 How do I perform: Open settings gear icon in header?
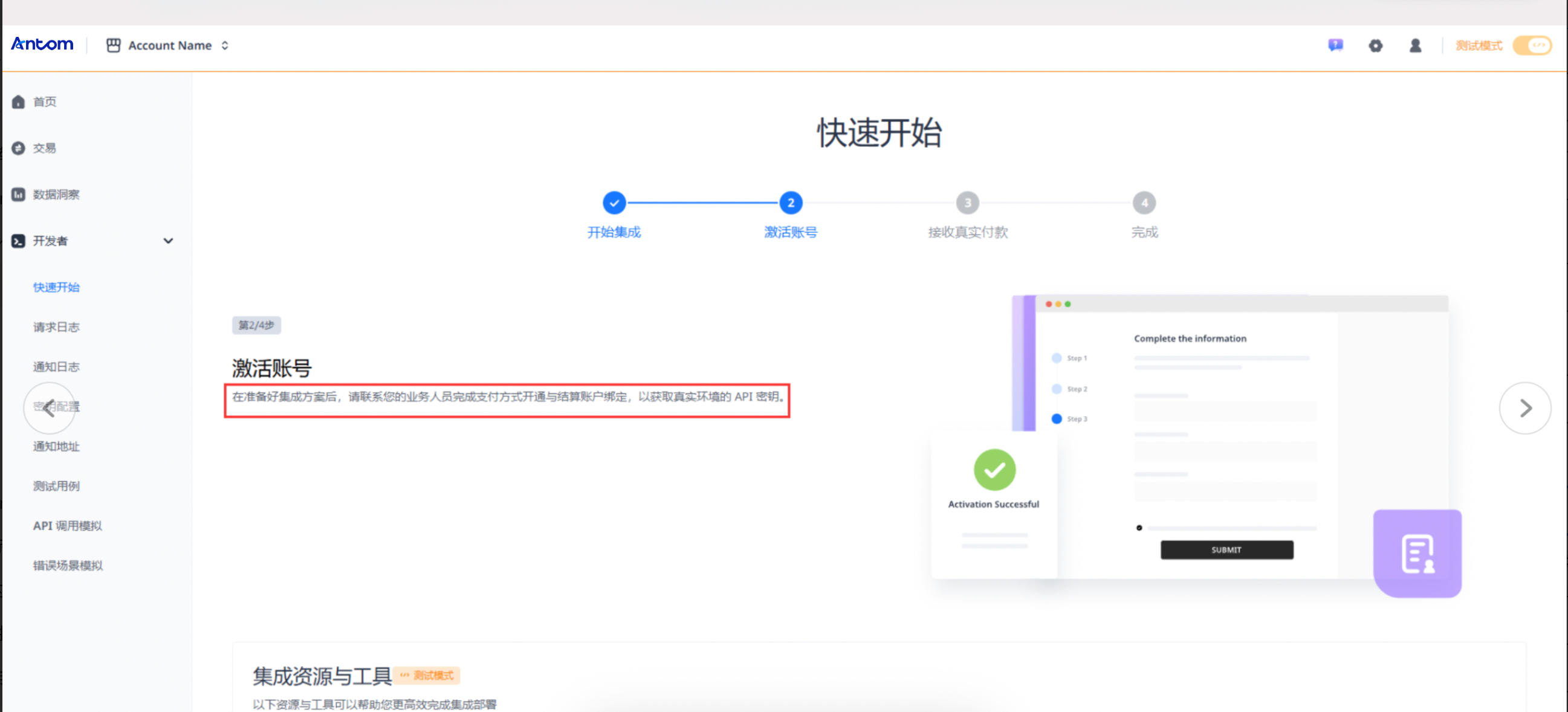(1375, 46)
